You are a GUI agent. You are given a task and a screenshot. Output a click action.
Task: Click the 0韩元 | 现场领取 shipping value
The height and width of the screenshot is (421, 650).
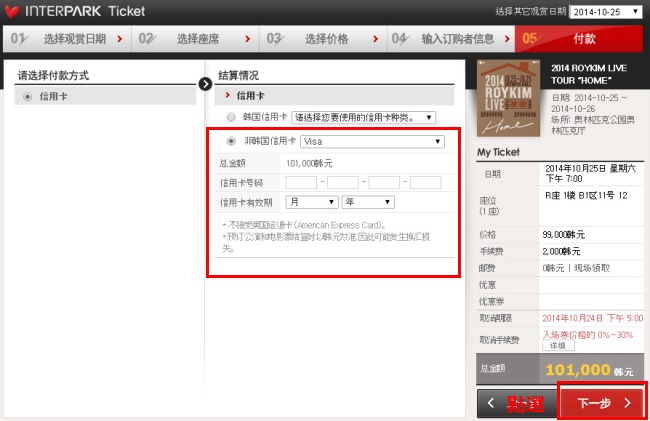pos(576,268)
